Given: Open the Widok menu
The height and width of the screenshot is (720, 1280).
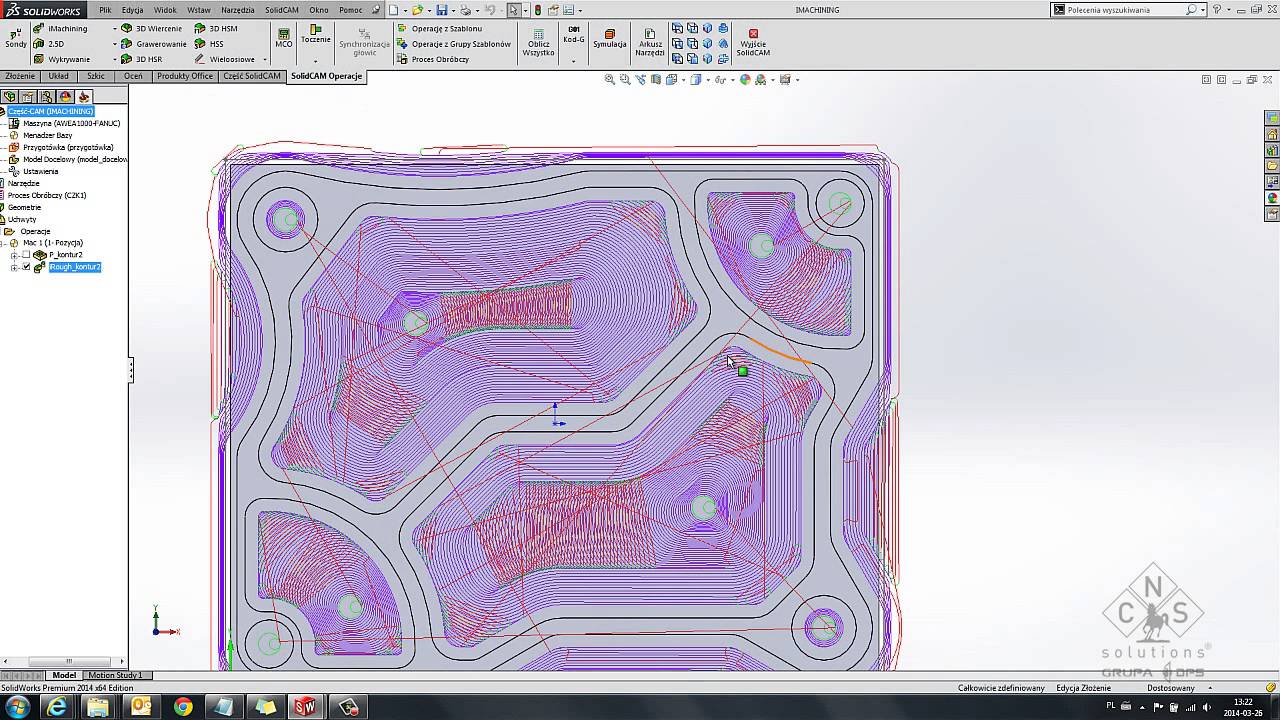Looking at the screenshot, I should (x=165, y=10).
